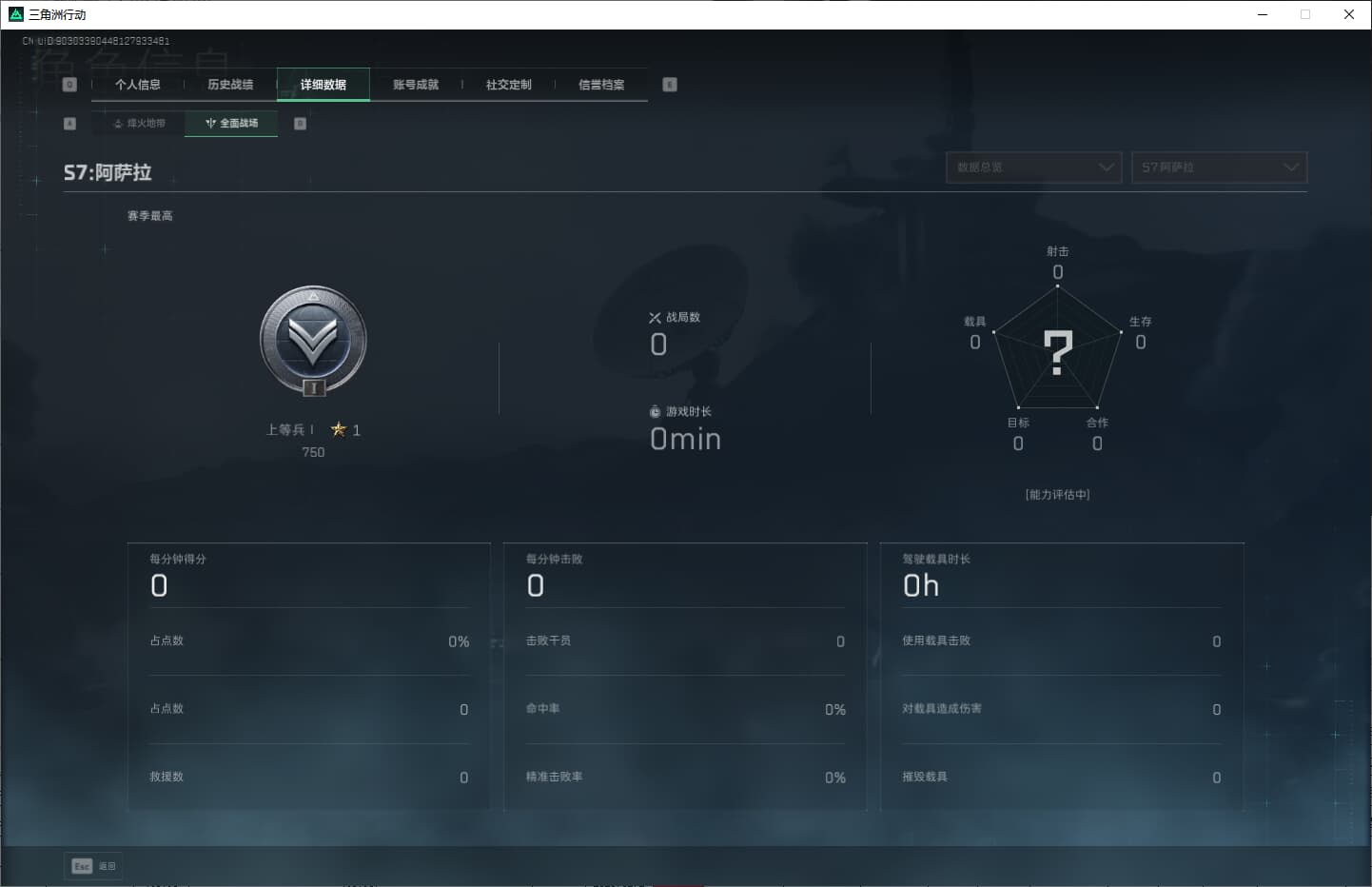Click the 上等兵 rank badge emblem
Image resolution: width=1372 pixels, height=887 pixels.
(x=313, y=341)
